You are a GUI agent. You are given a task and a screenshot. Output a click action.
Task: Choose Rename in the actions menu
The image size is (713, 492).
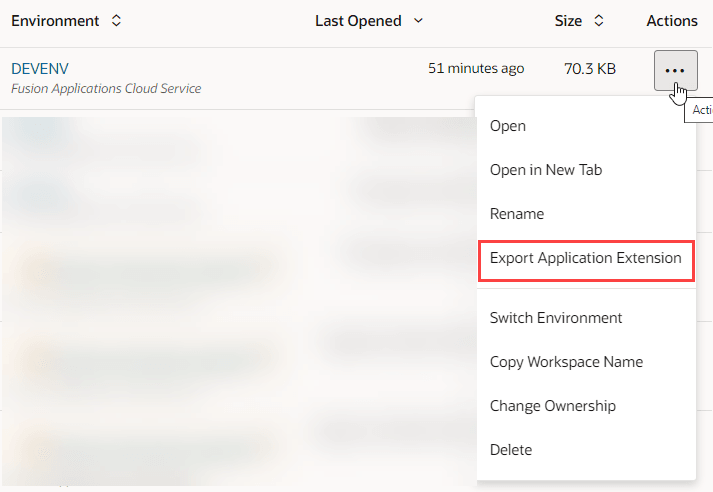517,214
